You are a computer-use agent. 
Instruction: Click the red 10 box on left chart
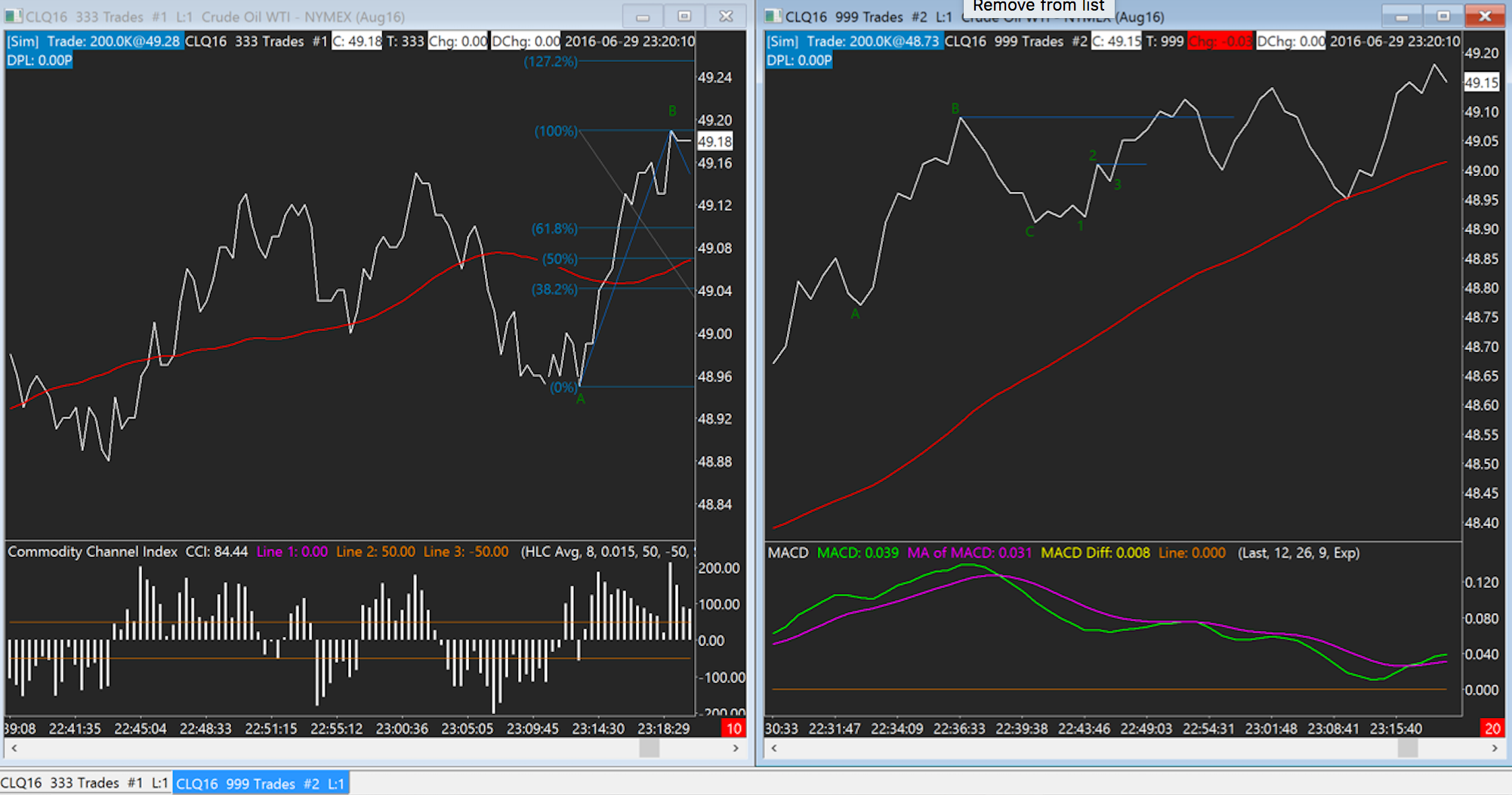tap(733, 728)
